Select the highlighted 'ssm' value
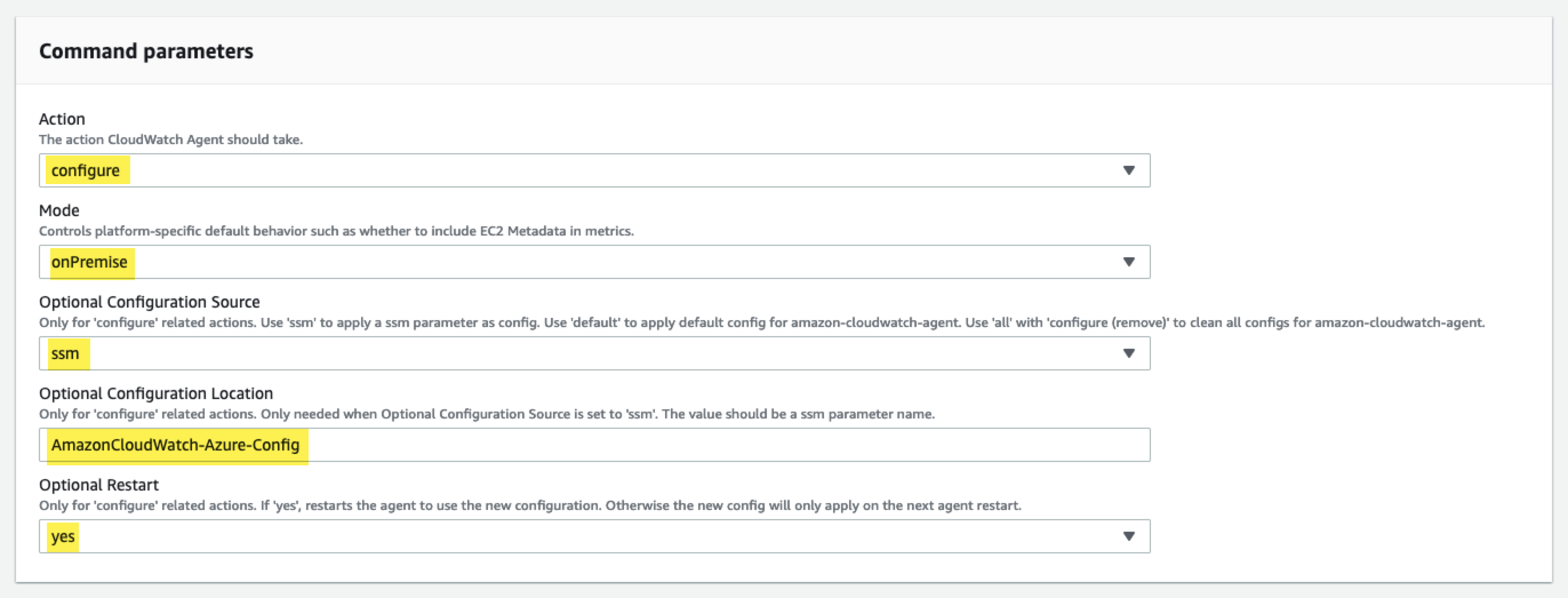 click(66, 353)
